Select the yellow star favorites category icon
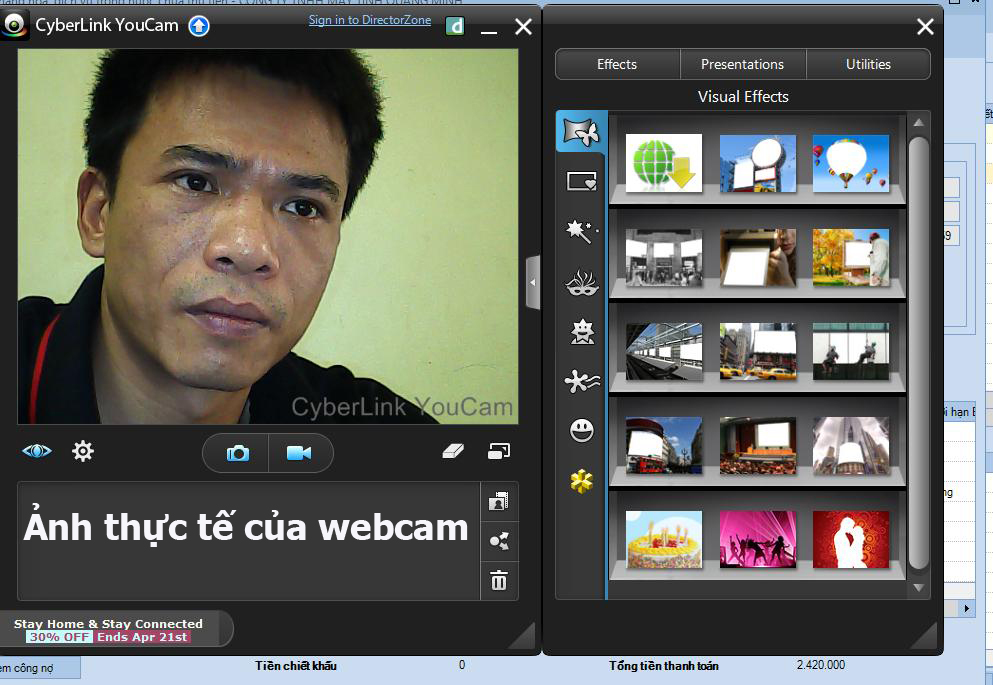This screenshot has height=685, width=993. point(581,482)
